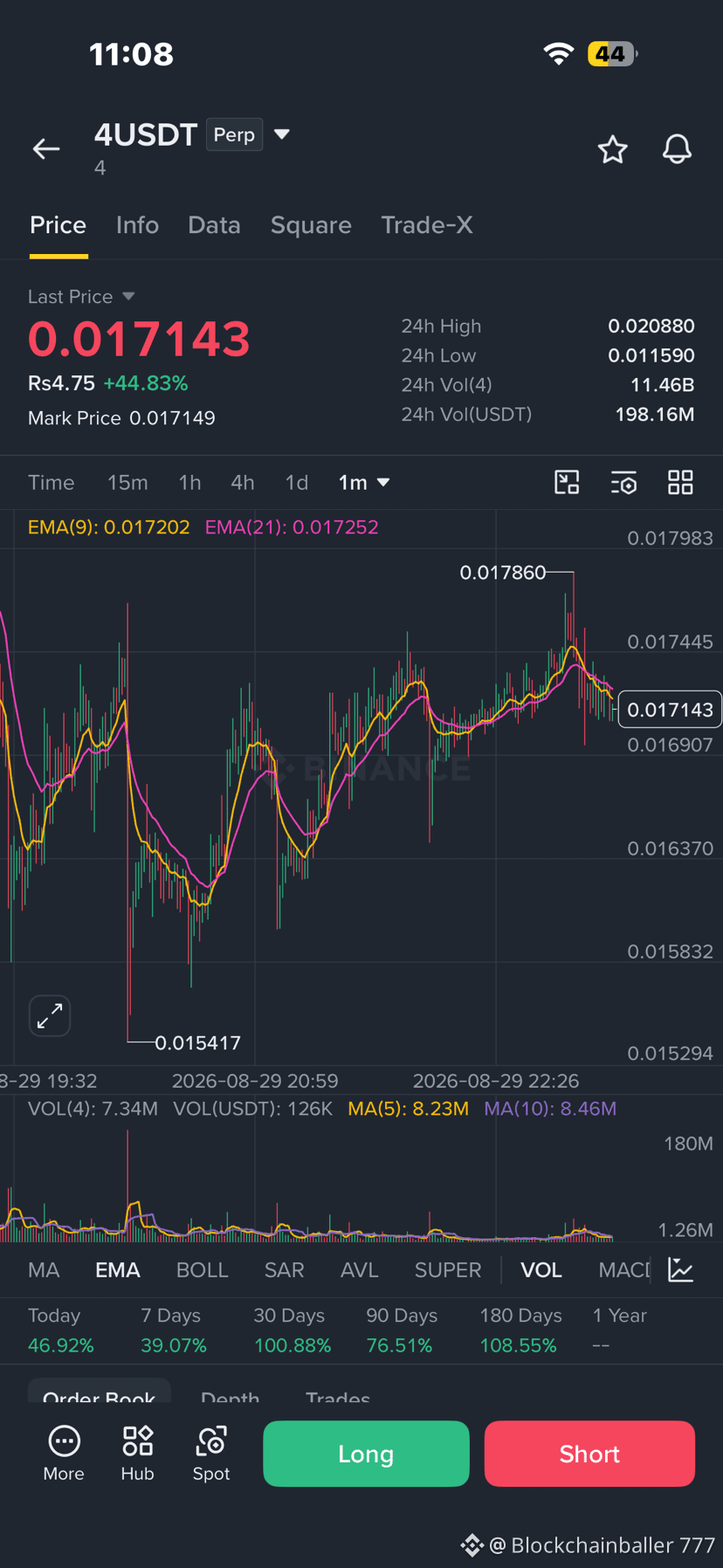The height and width of the screenshot is (1568, 723).
Task: Tap the Wi-Fi status icon
Action: click(x=559, y=54)
